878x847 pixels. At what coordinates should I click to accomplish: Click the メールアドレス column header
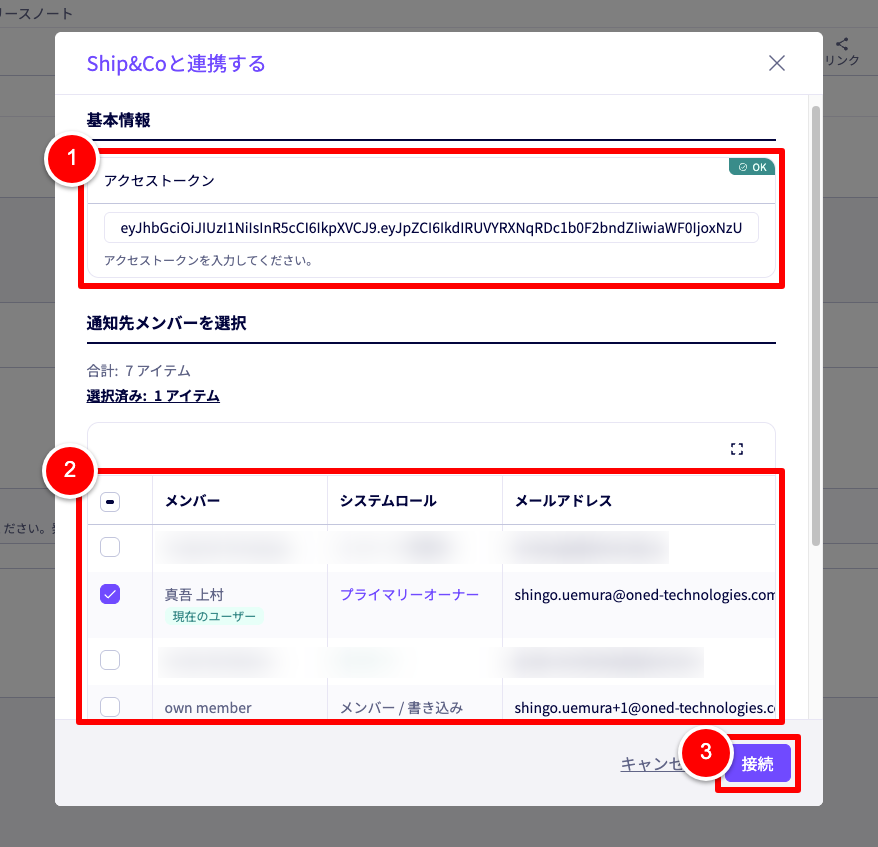[x=563, y=500]
